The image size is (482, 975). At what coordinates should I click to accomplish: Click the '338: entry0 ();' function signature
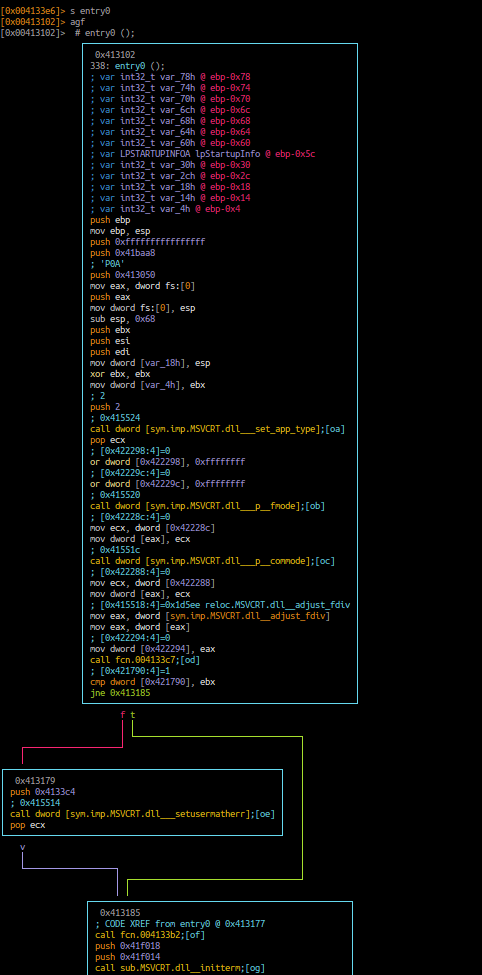(127, 66)
